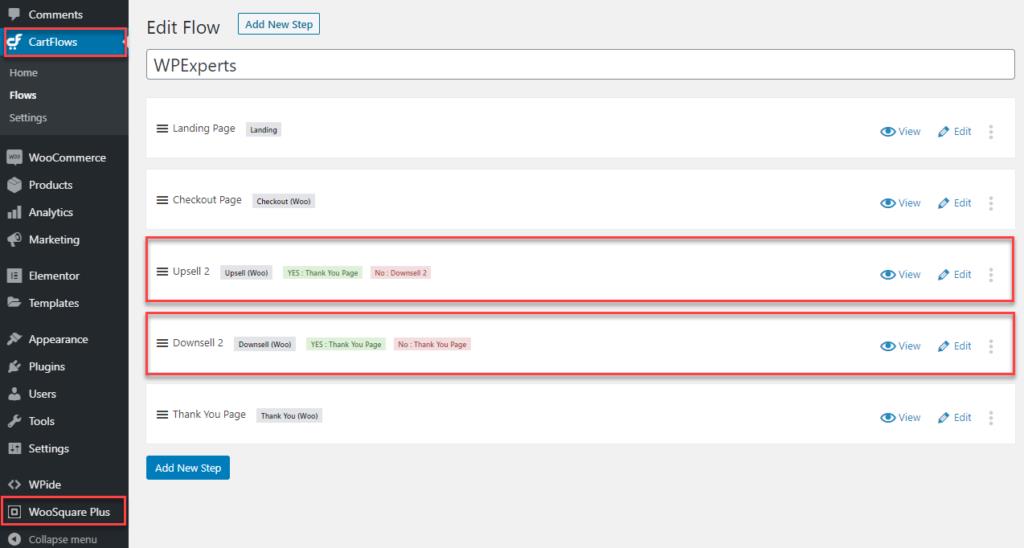1024x548 pixels.
Task: Click the WooSquare Plus sidebar icon
Action: pos(14,512)
